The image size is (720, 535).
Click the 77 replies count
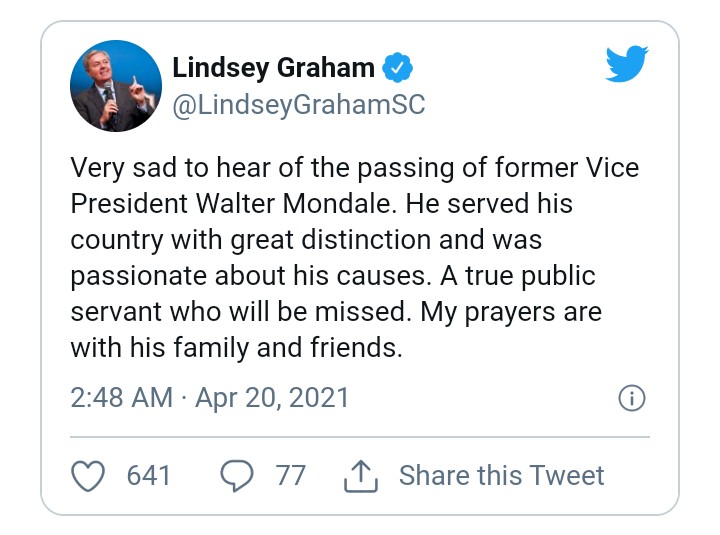click(290, 475)
